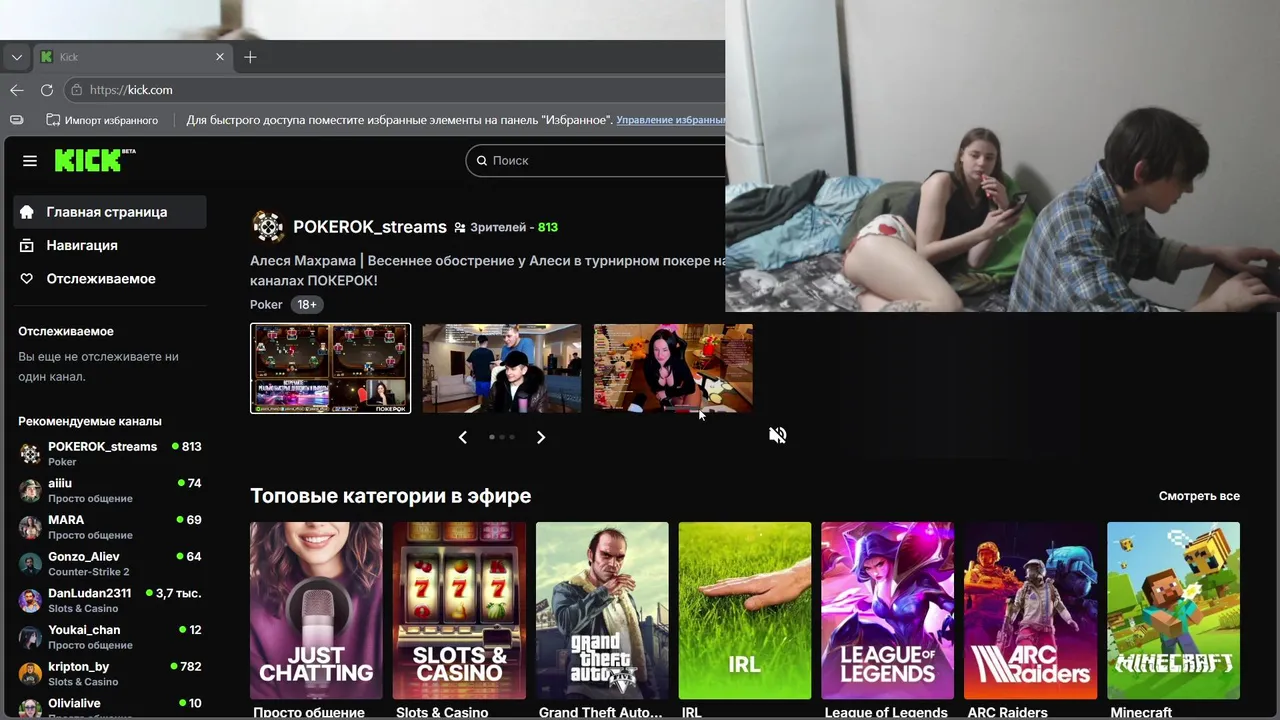Screen dimensions: 1280x720
Task: Close the Kick browser tab
Action: tap(220, 57)
